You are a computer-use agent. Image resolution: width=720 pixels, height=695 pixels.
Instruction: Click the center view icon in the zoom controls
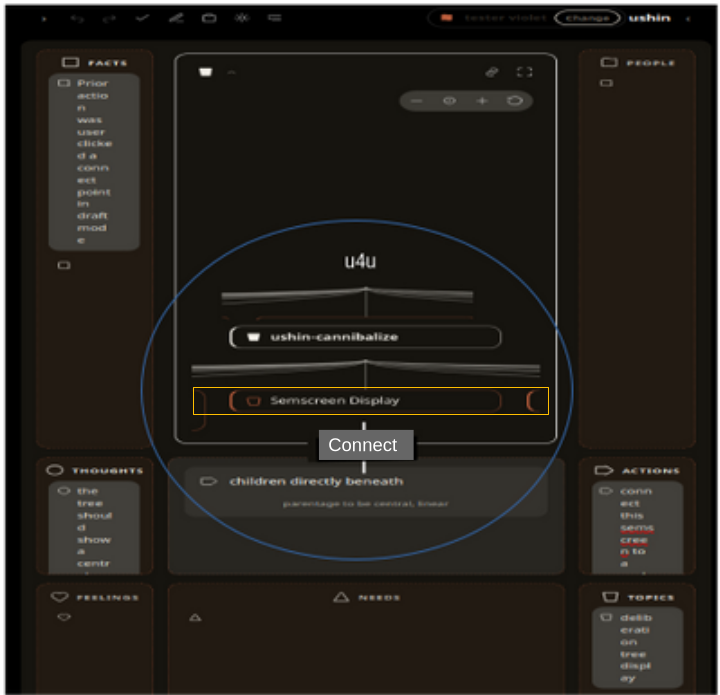(449, 101)
